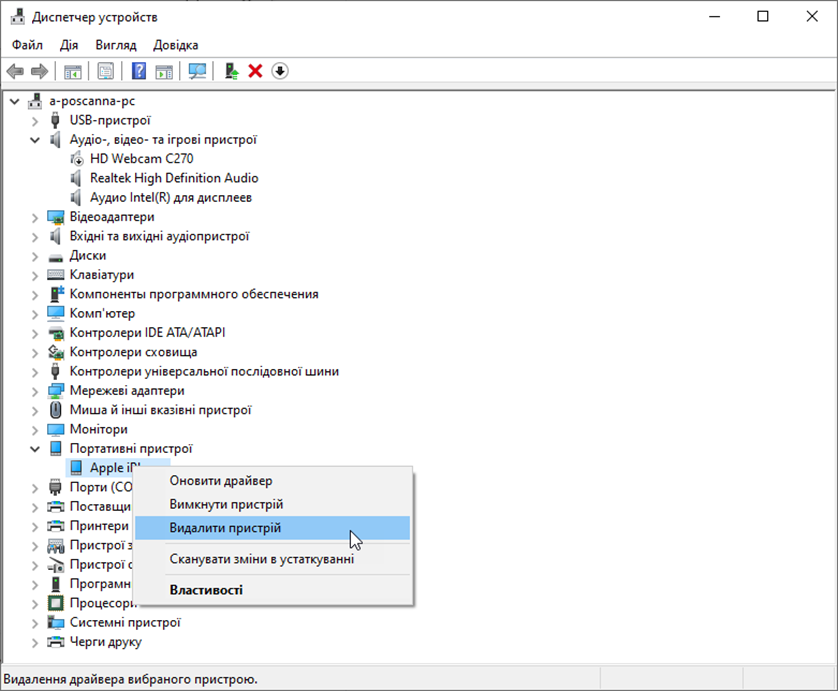Choose Вимкнути пристрій from context menu
838x691 pixels.
(273, 504)
